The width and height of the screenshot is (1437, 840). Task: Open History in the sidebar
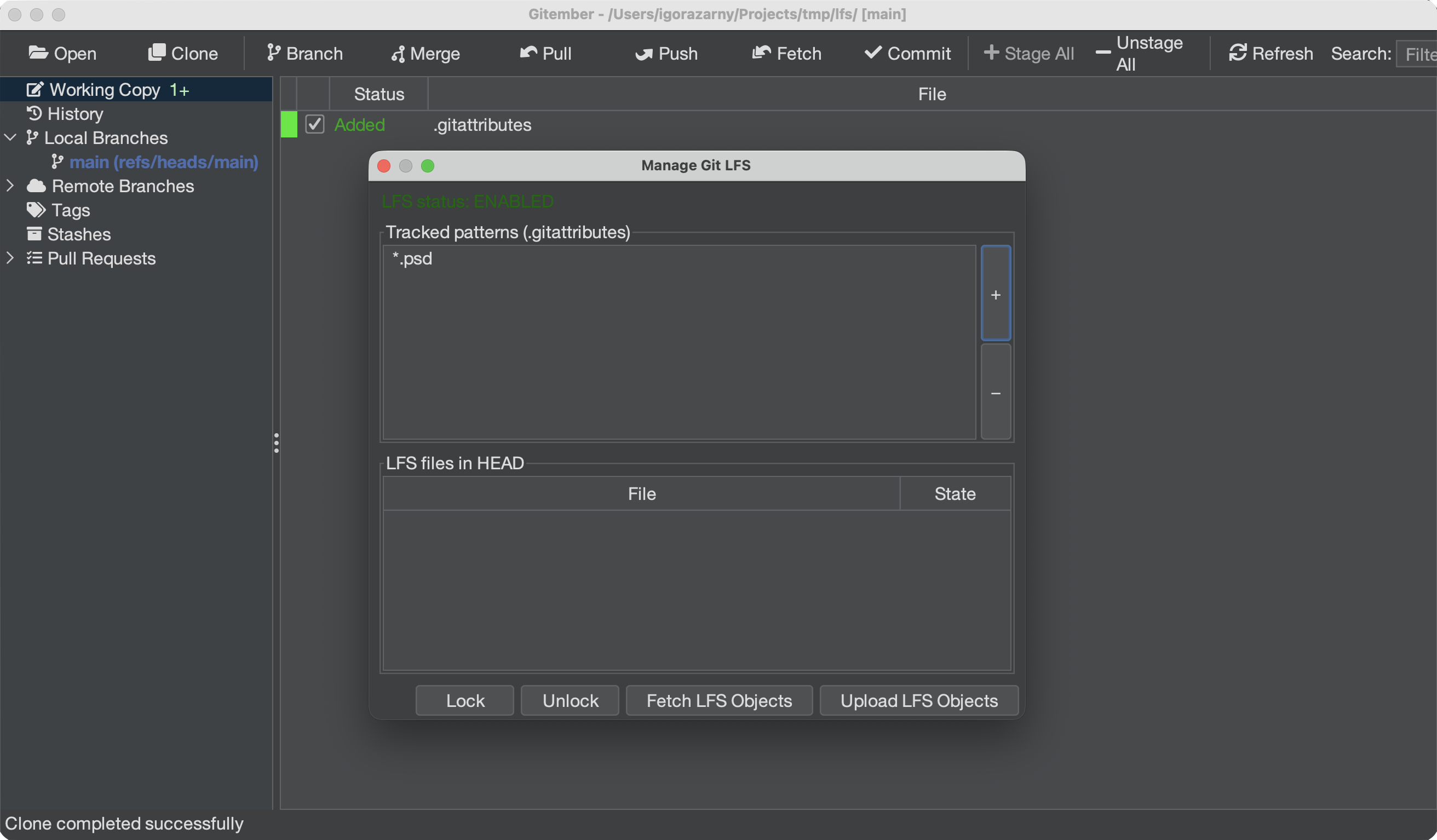coord(65,113)
